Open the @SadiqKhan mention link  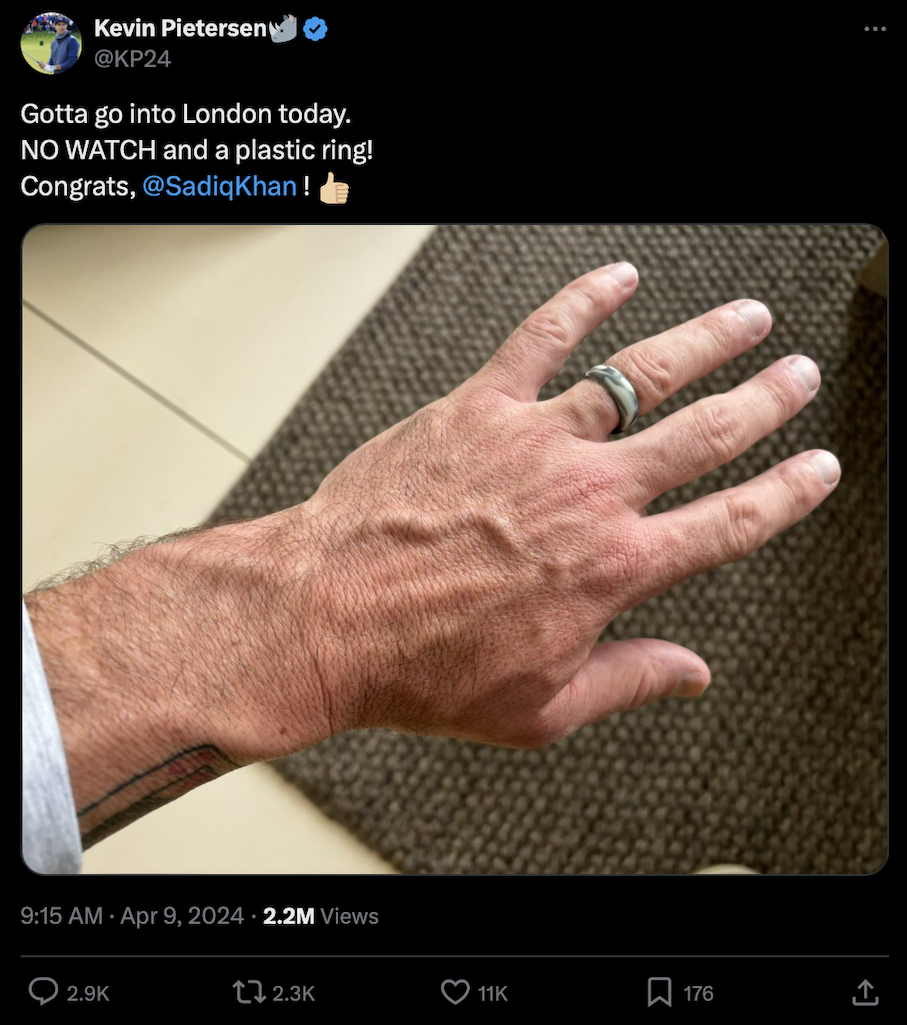219,186
